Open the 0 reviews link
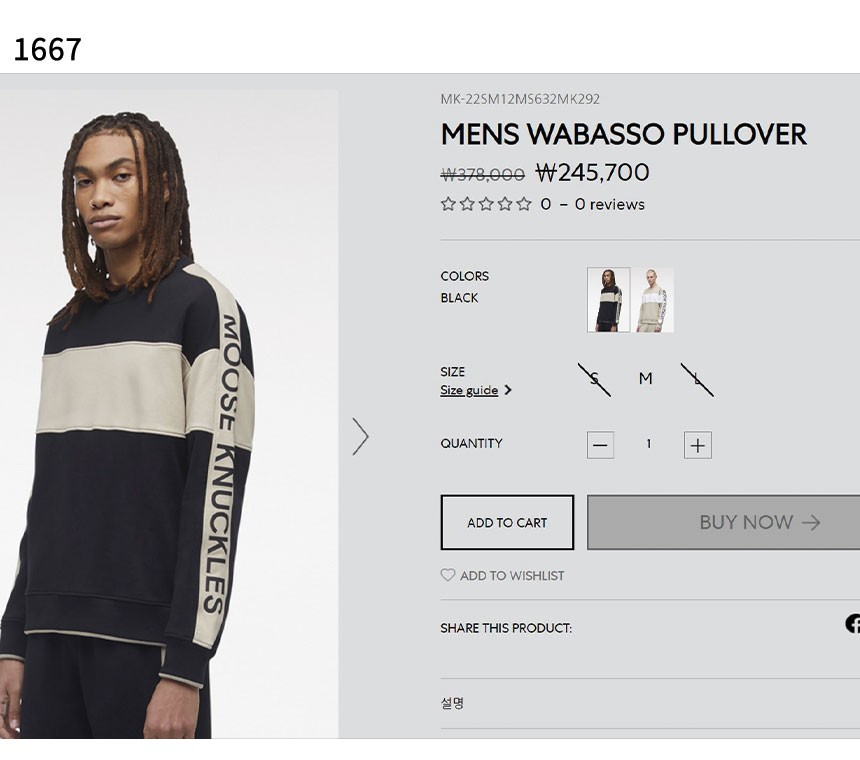 (609, 205)
